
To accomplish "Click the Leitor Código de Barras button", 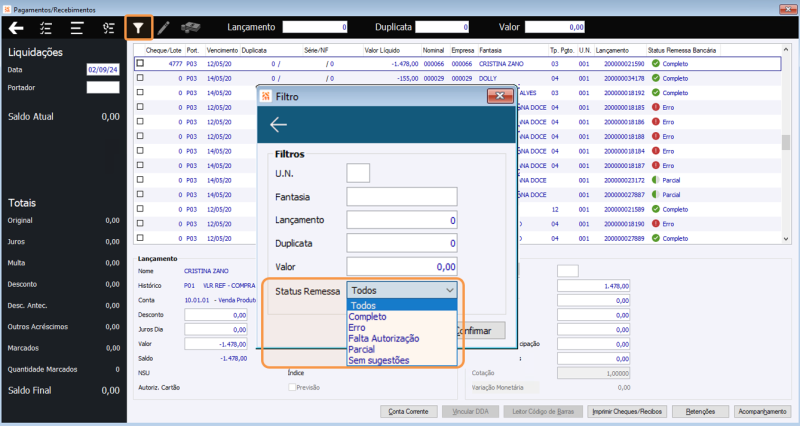I will pyautogui.click(x=543, y=411).
